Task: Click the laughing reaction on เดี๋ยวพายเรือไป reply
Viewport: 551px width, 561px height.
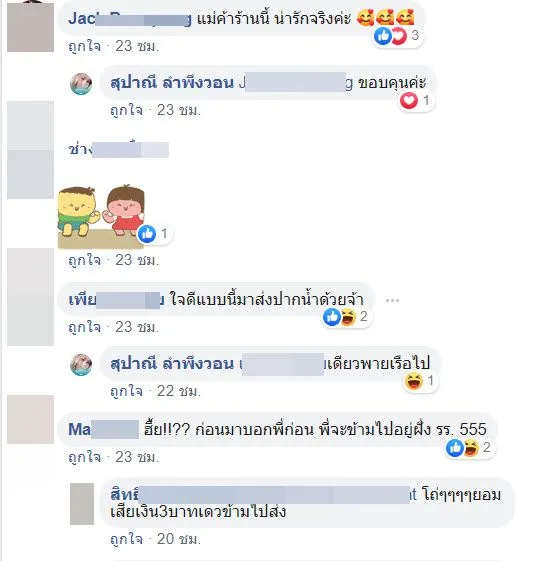Action: [x=414, y=381]
